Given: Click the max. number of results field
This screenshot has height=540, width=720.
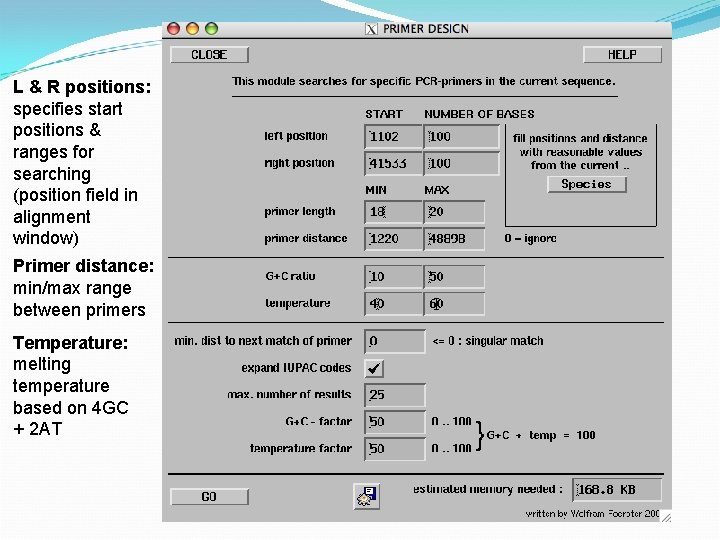Looking at the screenshot, I should click(395, 395).
